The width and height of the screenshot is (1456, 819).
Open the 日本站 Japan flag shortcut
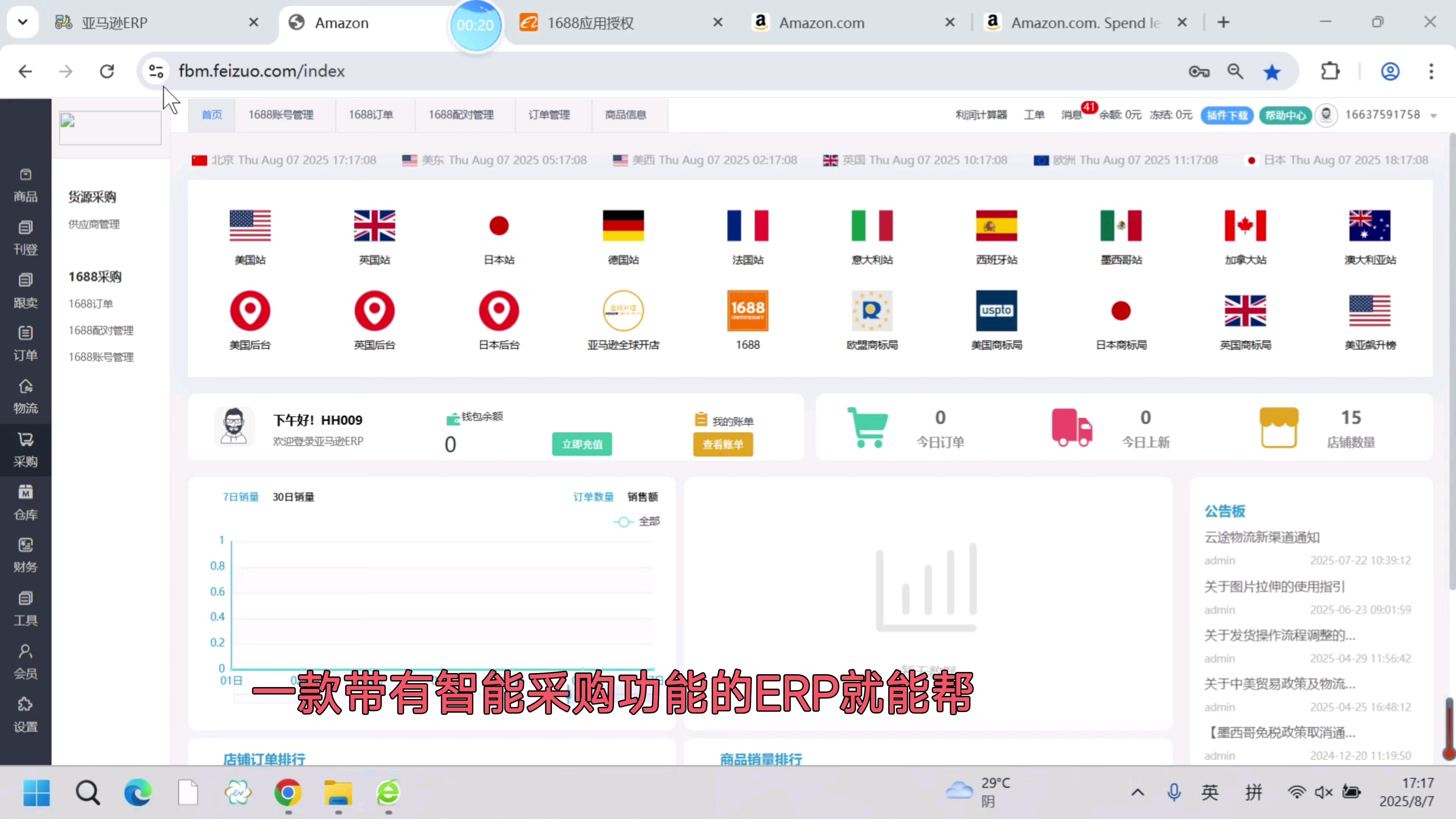coord(499,226)
